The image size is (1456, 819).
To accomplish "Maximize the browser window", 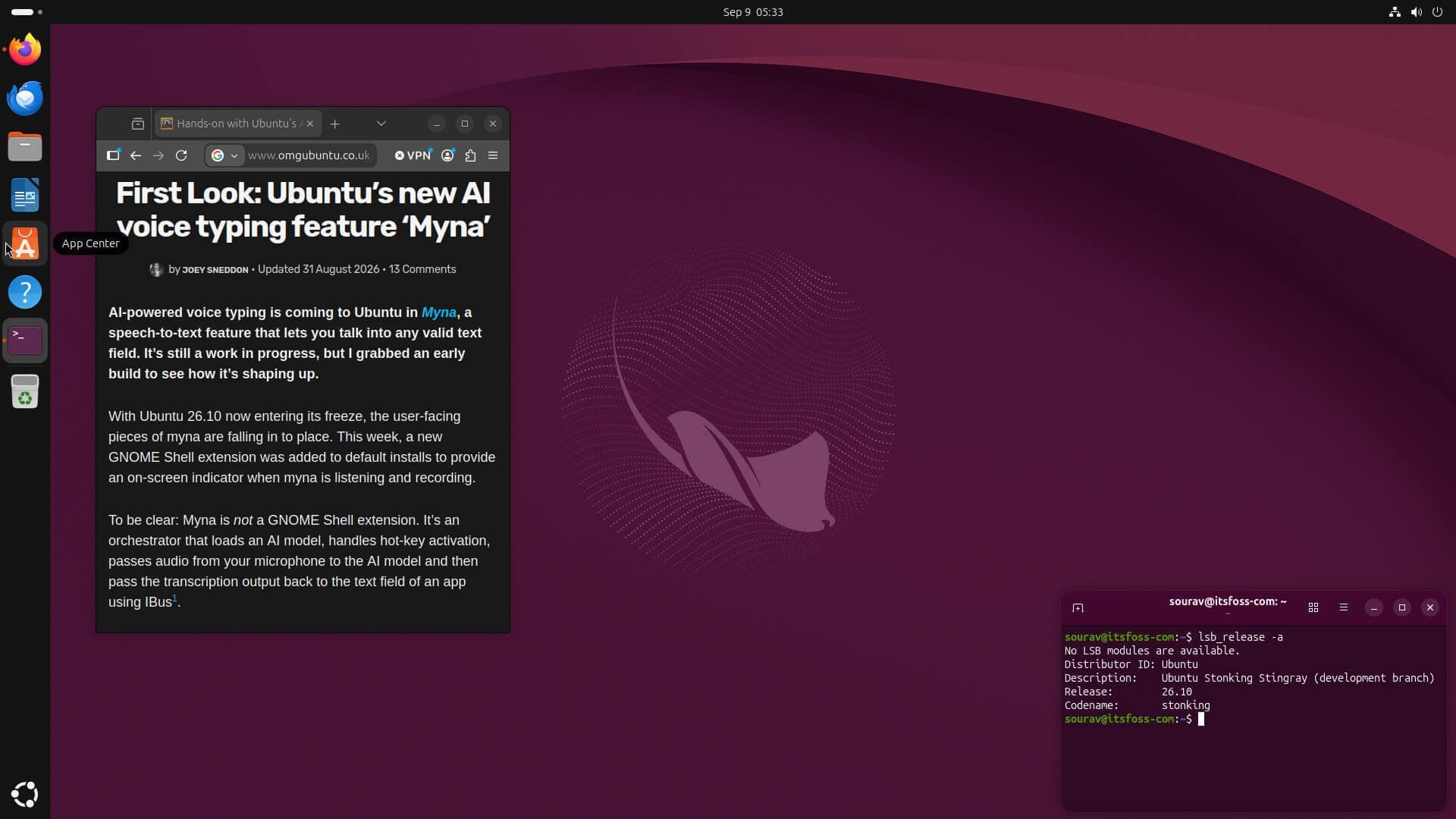I will 465,124.
